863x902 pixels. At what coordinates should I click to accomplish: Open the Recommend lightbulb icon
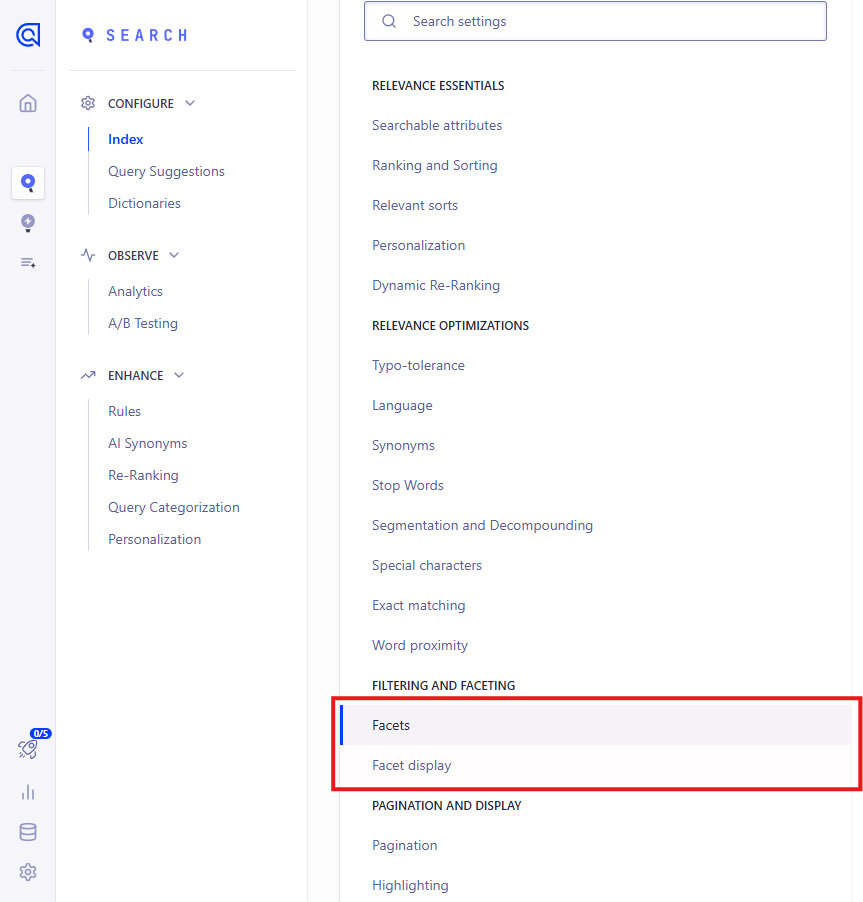pyautogui.click(x=28, y=223)
